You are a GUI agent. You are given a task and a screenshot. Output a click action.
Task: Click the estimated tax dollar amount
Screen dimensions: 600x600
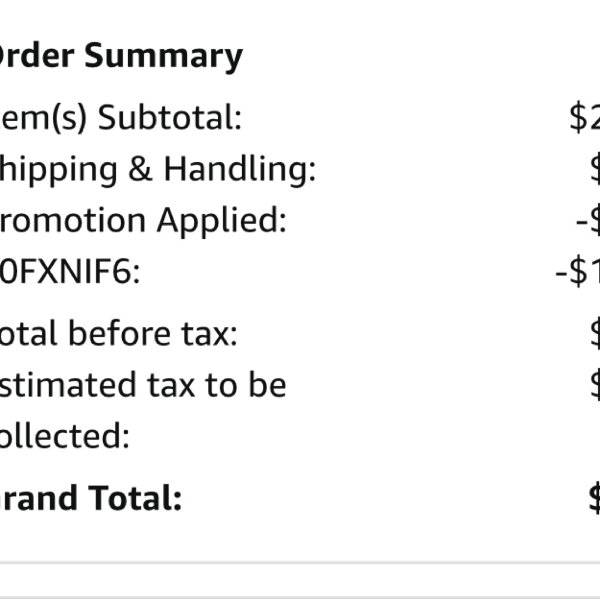pos(595,385)
